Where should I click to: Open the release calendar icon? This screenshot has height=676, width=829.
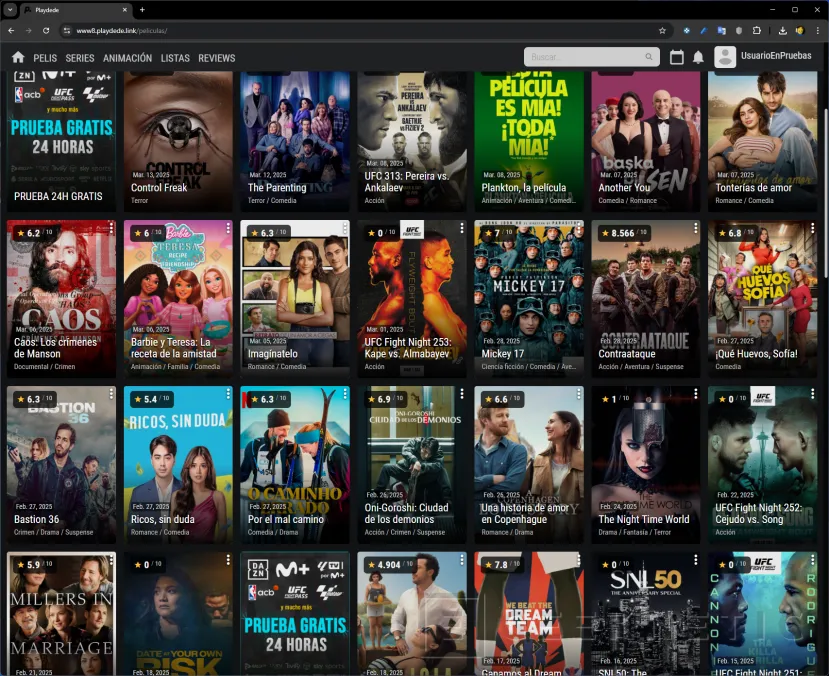tap(676, 57)
